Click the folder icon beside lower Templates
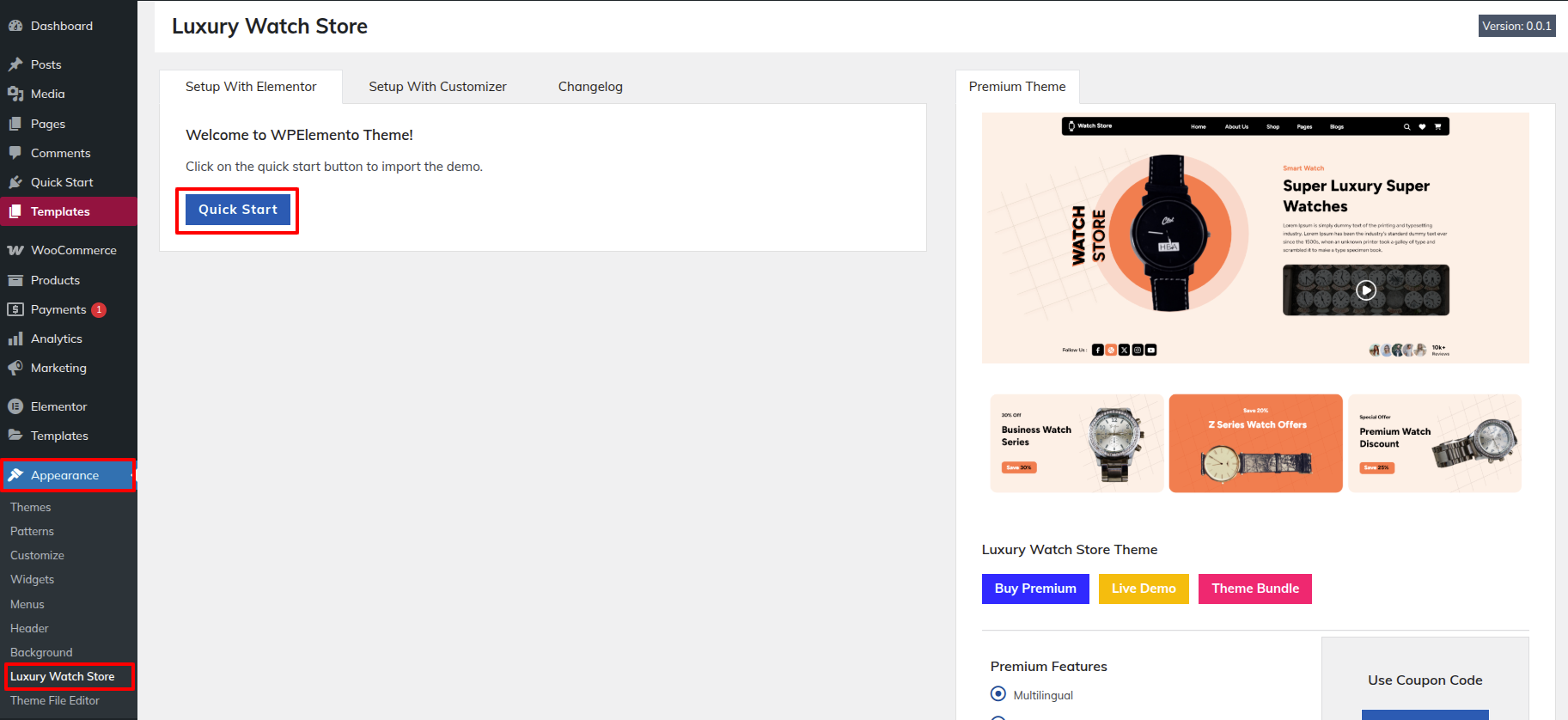This screenshot has width=1568, height=720. point(15,436)
